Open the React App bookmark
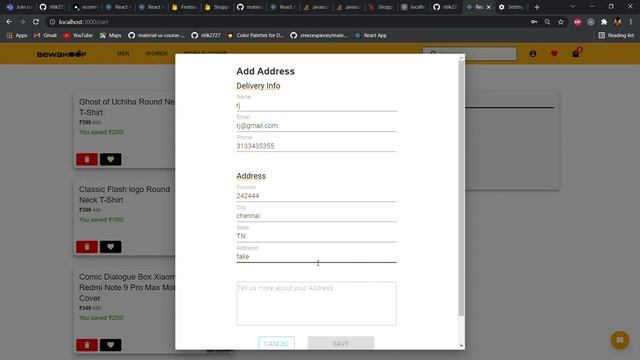The height and width of the screenshot is (360, 640). click(x=371, y=36)
